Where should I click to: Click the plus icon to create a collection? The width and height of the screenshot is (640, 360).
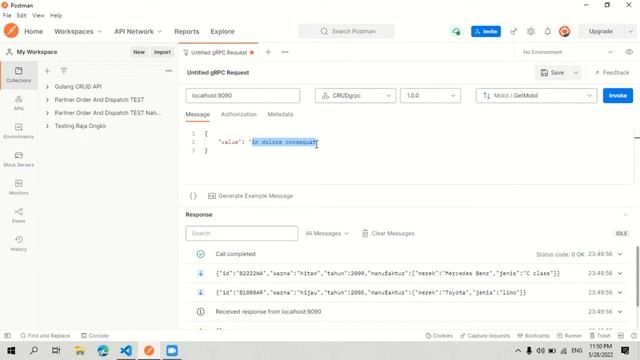coord(47,71)
